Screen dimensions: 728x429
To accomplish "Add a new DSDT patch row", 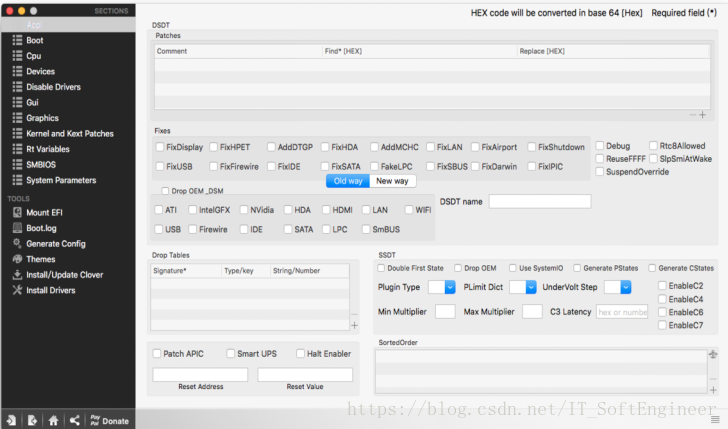I will pyautogui.click(x=702, y=115).
